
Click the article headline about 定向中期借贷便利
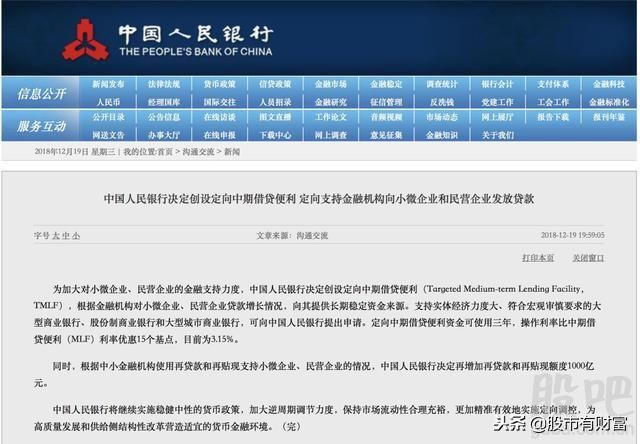point(319,199)
